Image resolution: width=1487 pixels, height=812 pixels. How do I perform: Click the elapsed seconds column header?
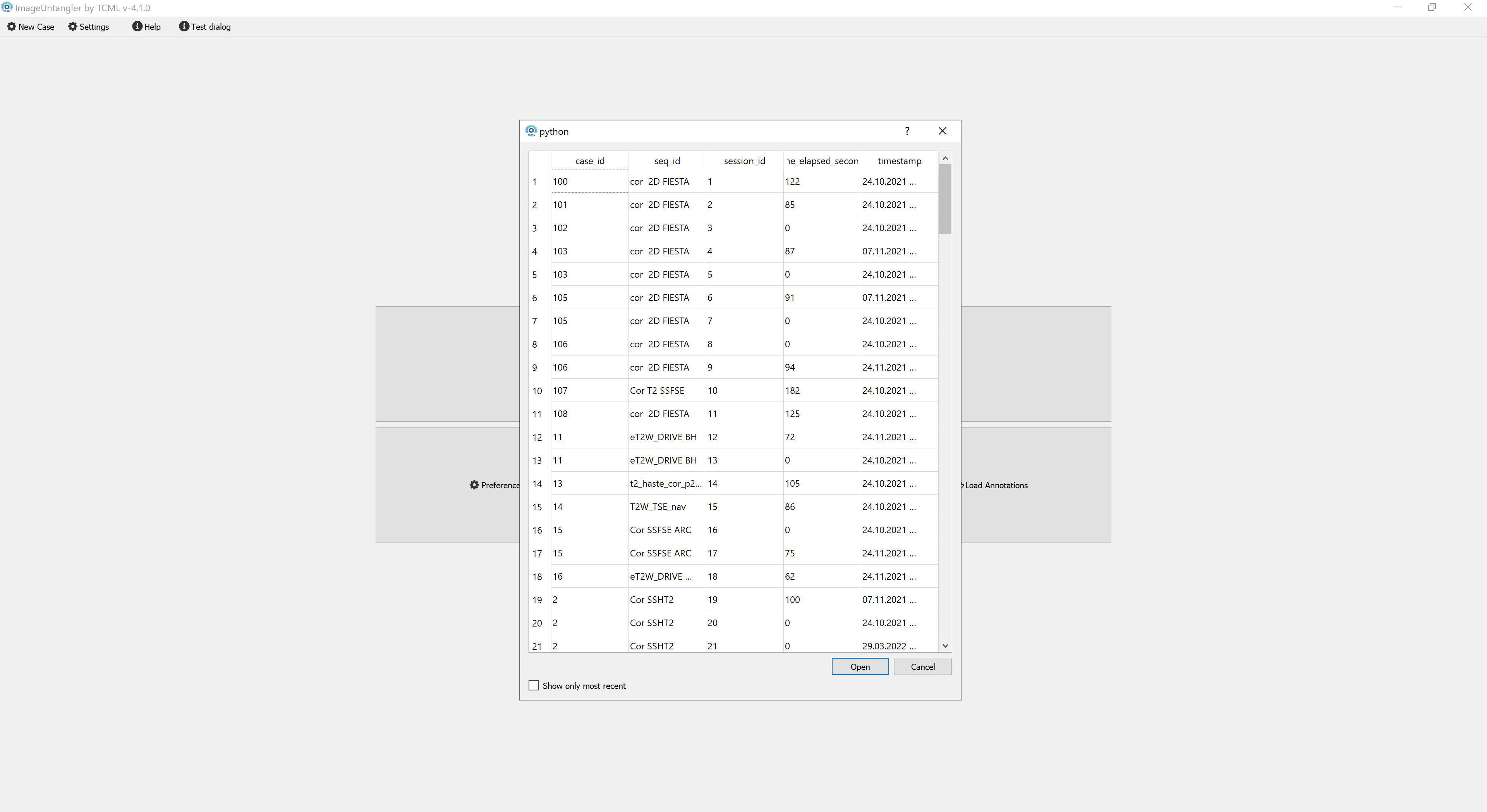[x=822, y=161]
